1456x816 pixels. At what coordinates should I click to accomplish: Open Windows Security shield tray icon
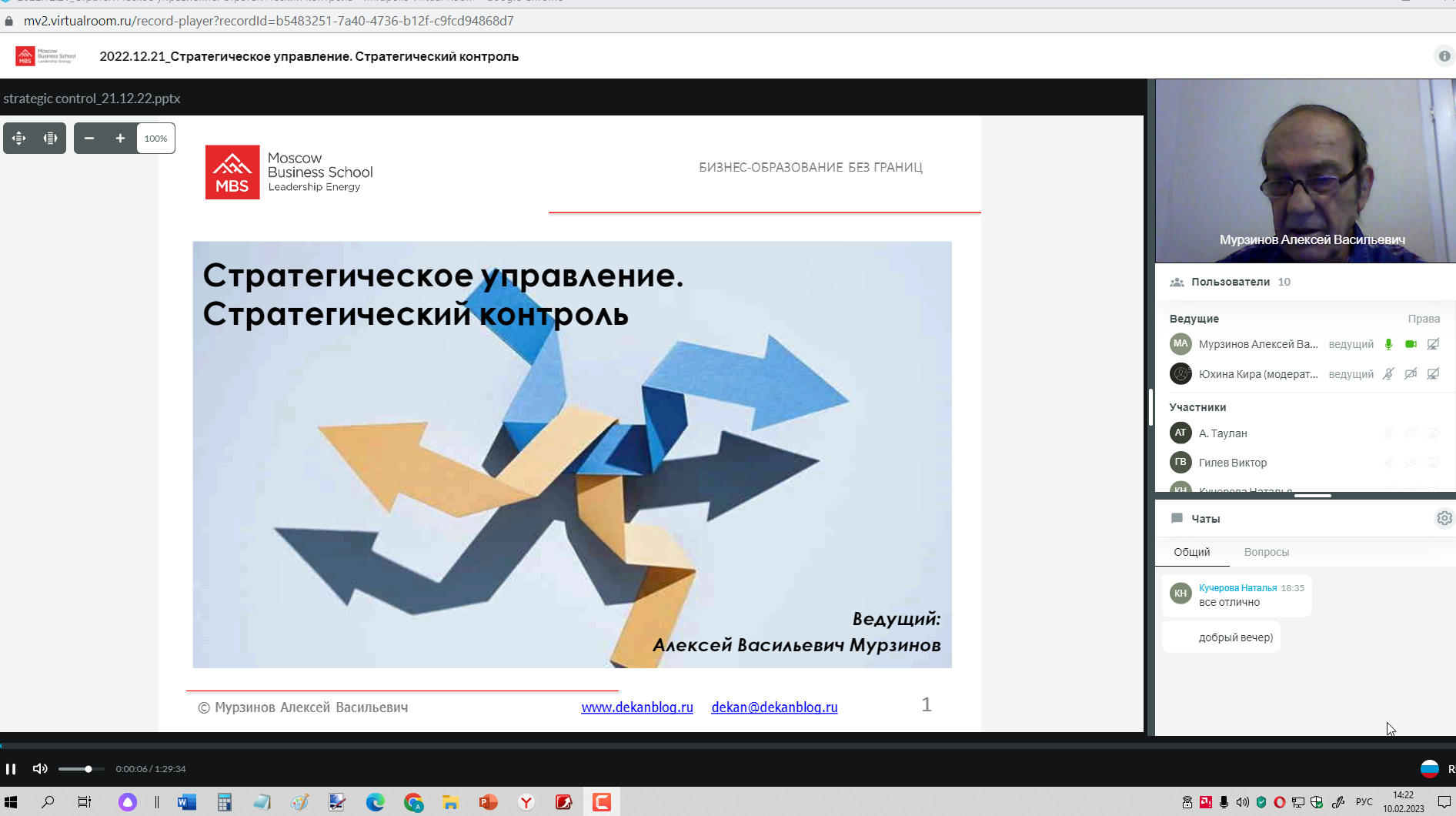pyautogui.click(x=1317, y=802)
